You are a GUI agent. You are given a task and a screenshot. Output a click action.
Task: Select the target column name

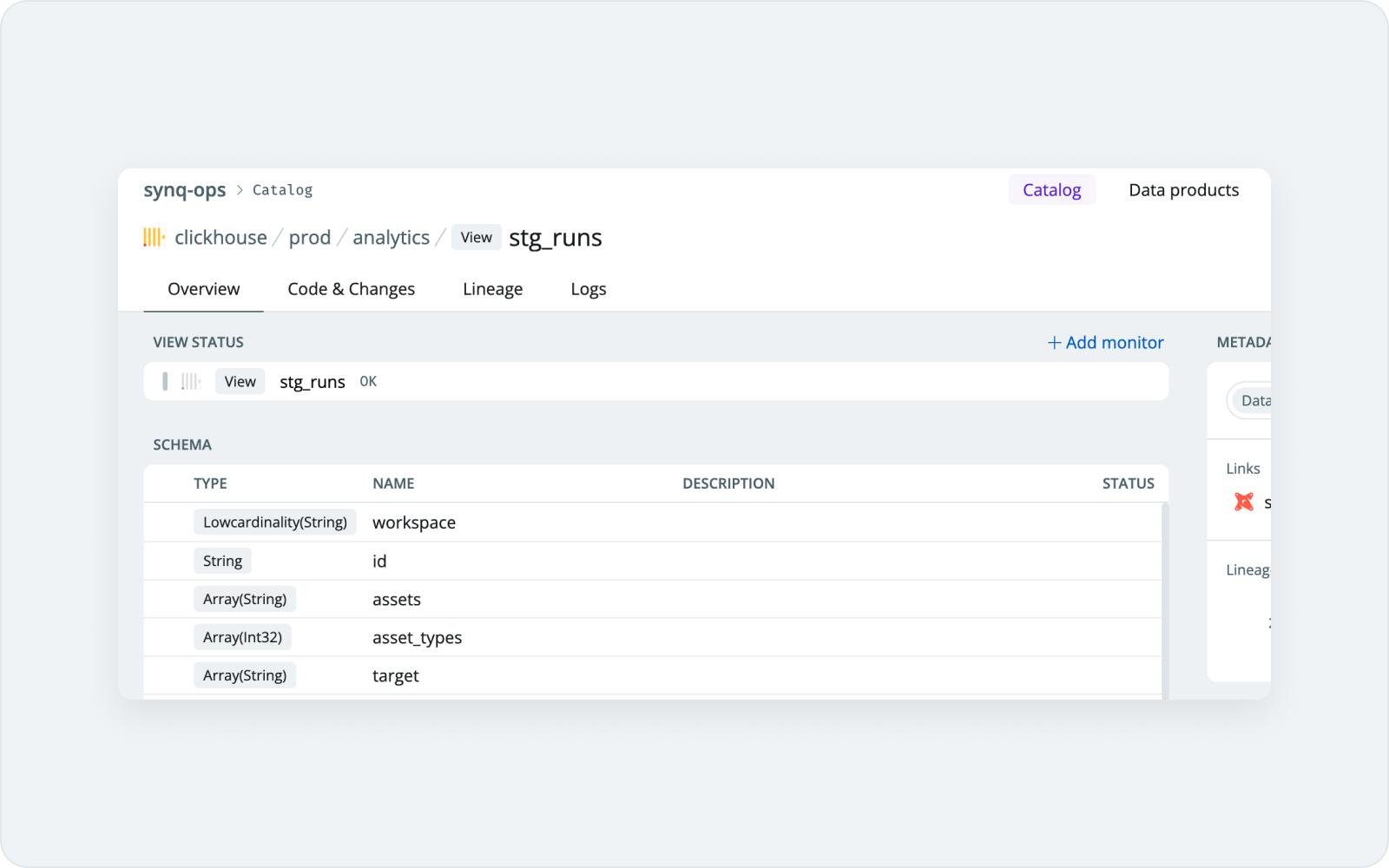coord(396,676)
